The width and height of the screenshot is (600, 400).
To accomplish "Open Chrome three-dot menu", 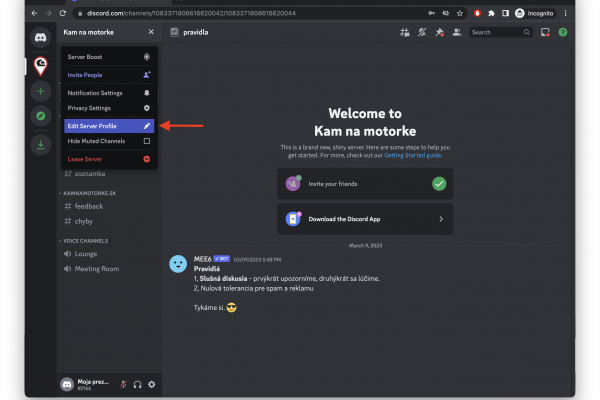I will [x=566, y=13].
